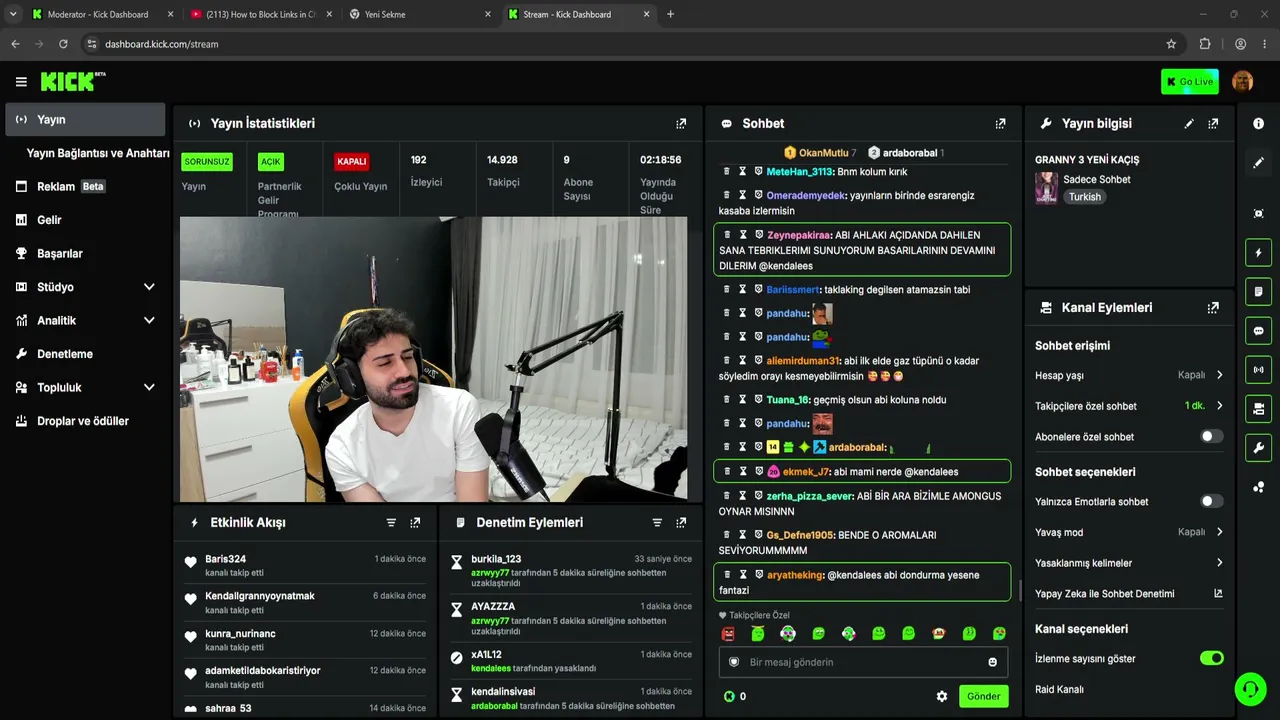Send the chat message with Gönder
The width and height of the screenshot is (1280, 720).
coord(983,696)
